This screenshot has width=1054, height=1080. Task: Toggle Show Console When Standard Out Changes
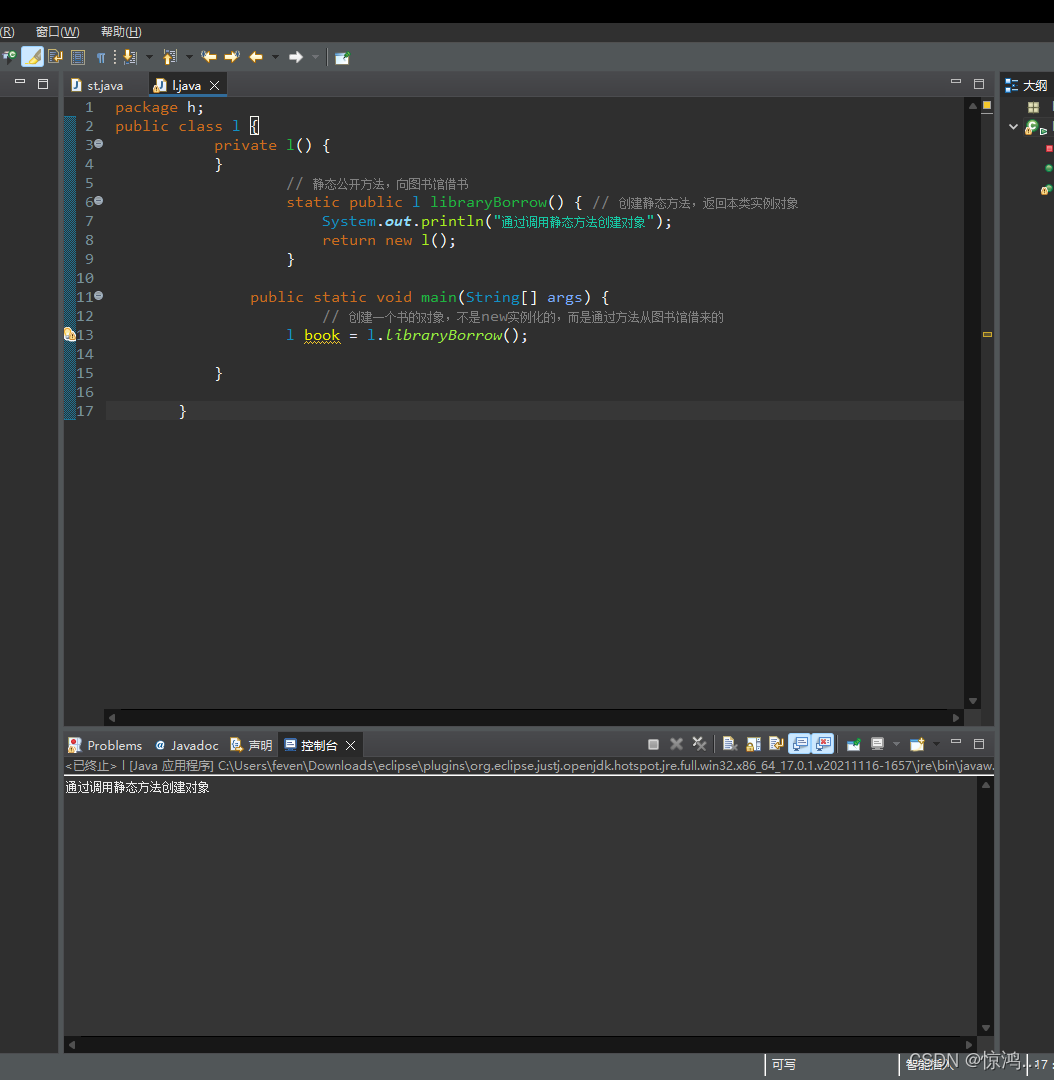point(800,744)
